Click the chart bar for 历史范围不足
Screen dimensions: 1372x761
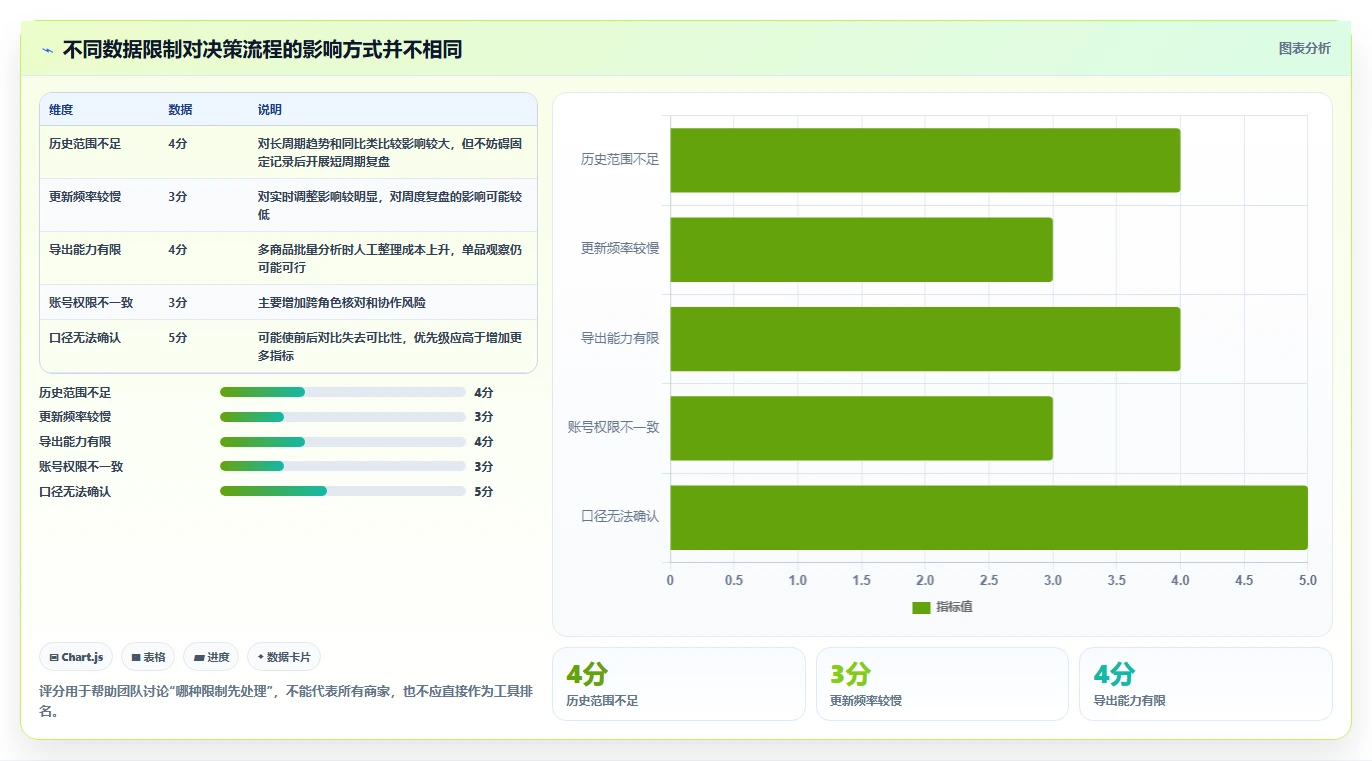point(925,160)
